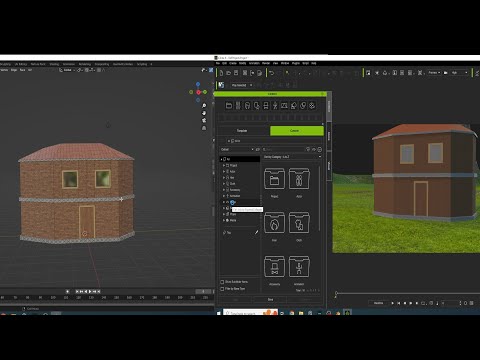
Task: Click the Windows Start button on taskbar
Action: tap(219, 313)
